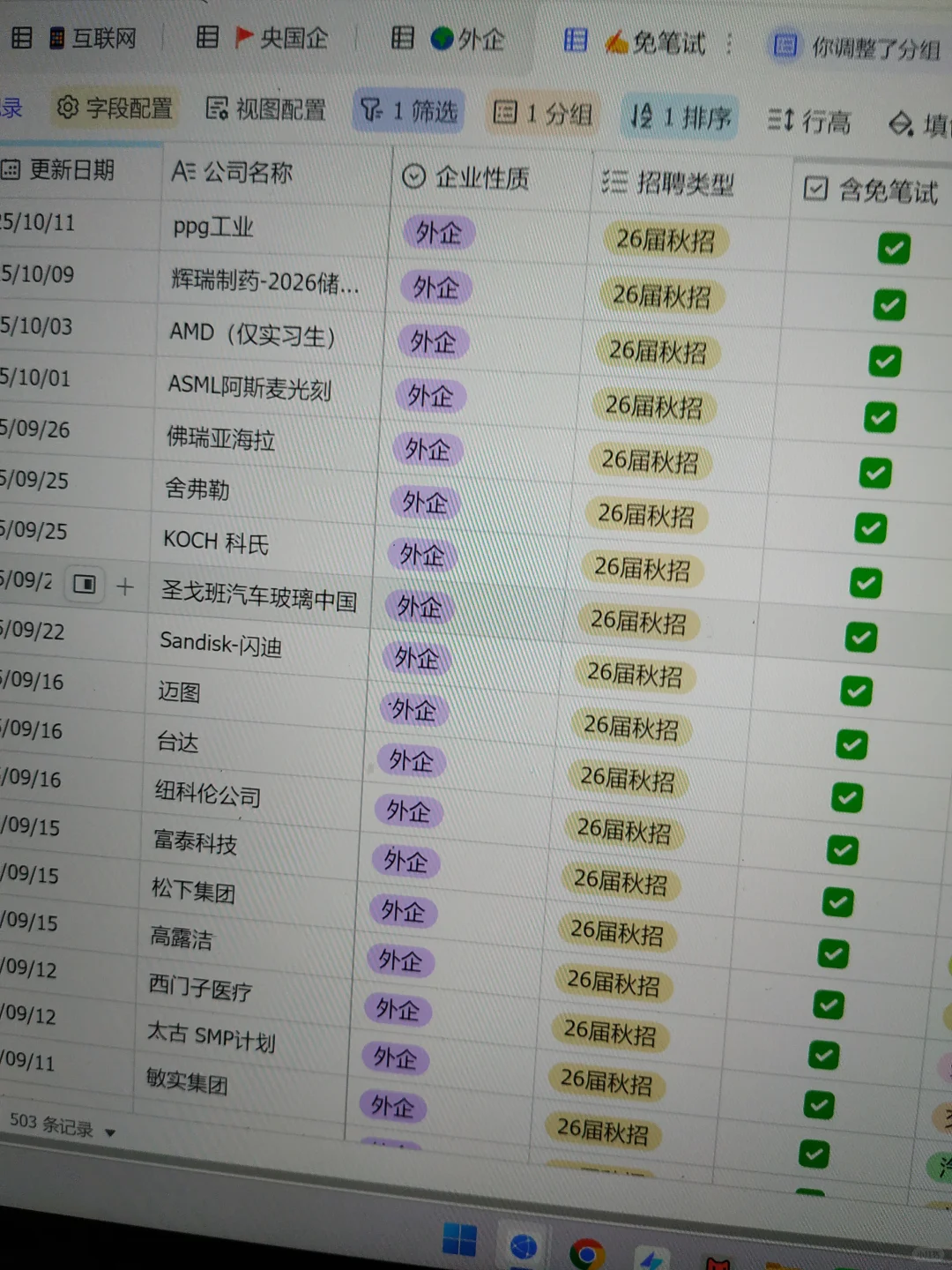Open the more options menu beside 免笔试 tab
Screen dimensions: 952x1270
pos(728,43)
